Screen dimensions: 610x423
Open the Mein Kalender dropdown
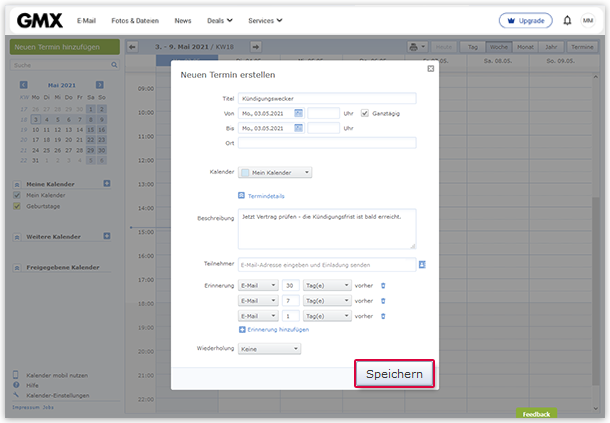pos(274,172)
